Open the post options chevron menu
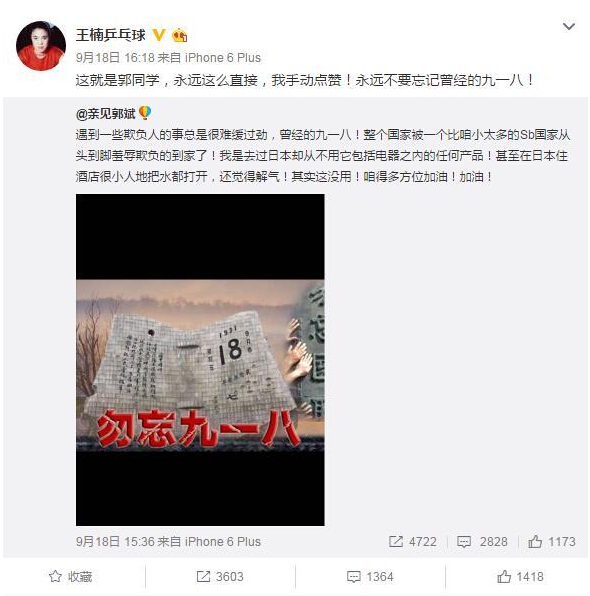The image size is (590, 596). pos(568,26)
